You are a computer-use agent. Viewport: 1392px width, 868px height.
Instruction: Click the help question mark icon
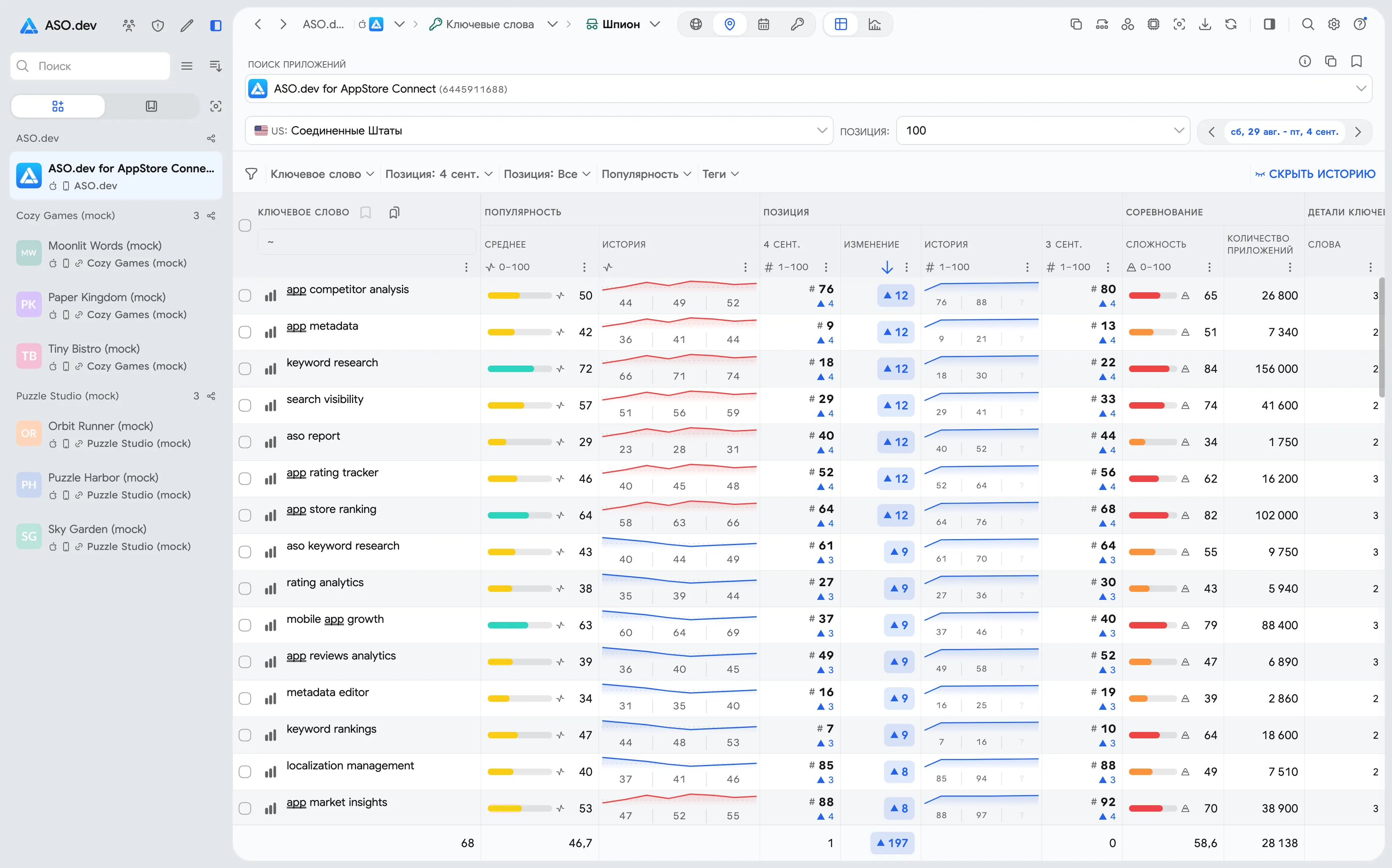coord(1359,24)
